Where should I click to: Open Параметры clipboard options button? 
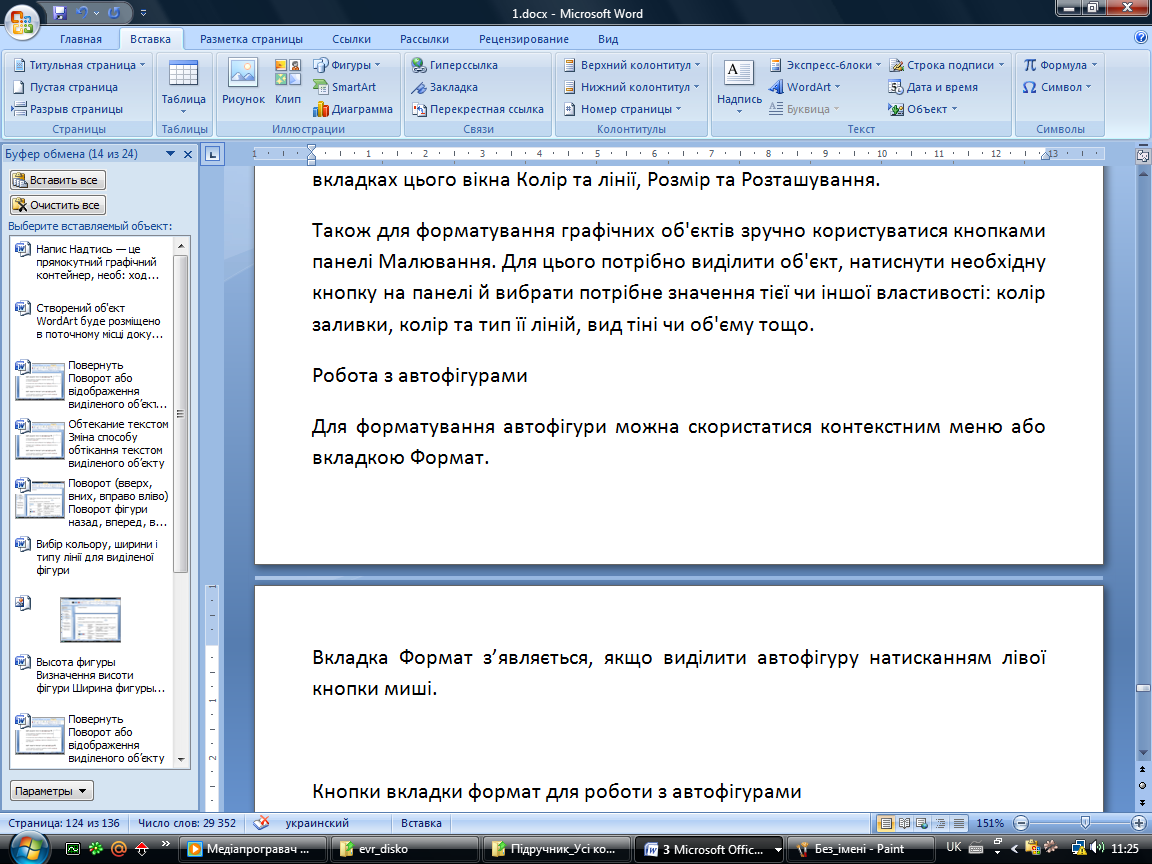click(51, 791)
